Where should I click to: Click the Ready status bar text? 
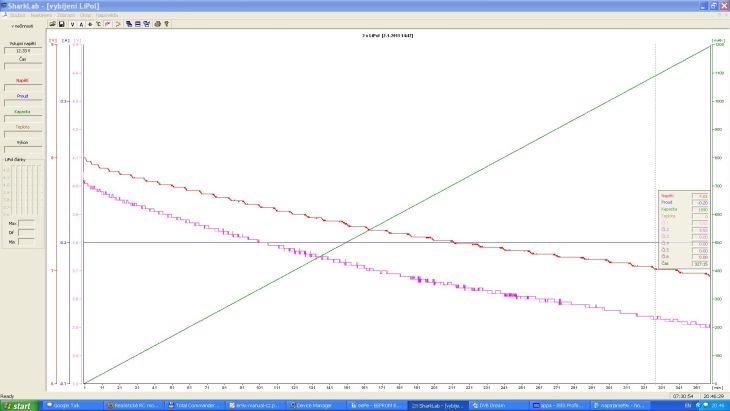[7, 396]
